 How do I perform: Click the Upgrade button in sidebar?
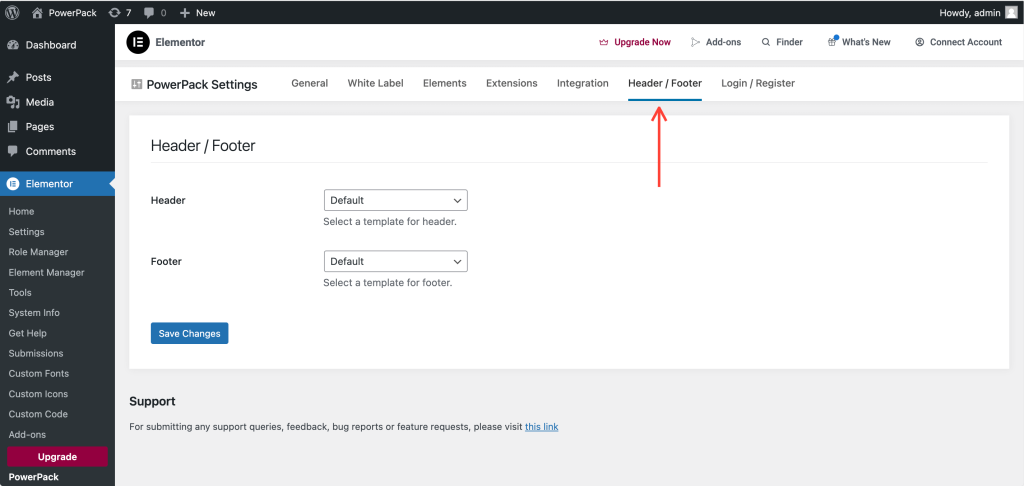[x=57, y=457]
